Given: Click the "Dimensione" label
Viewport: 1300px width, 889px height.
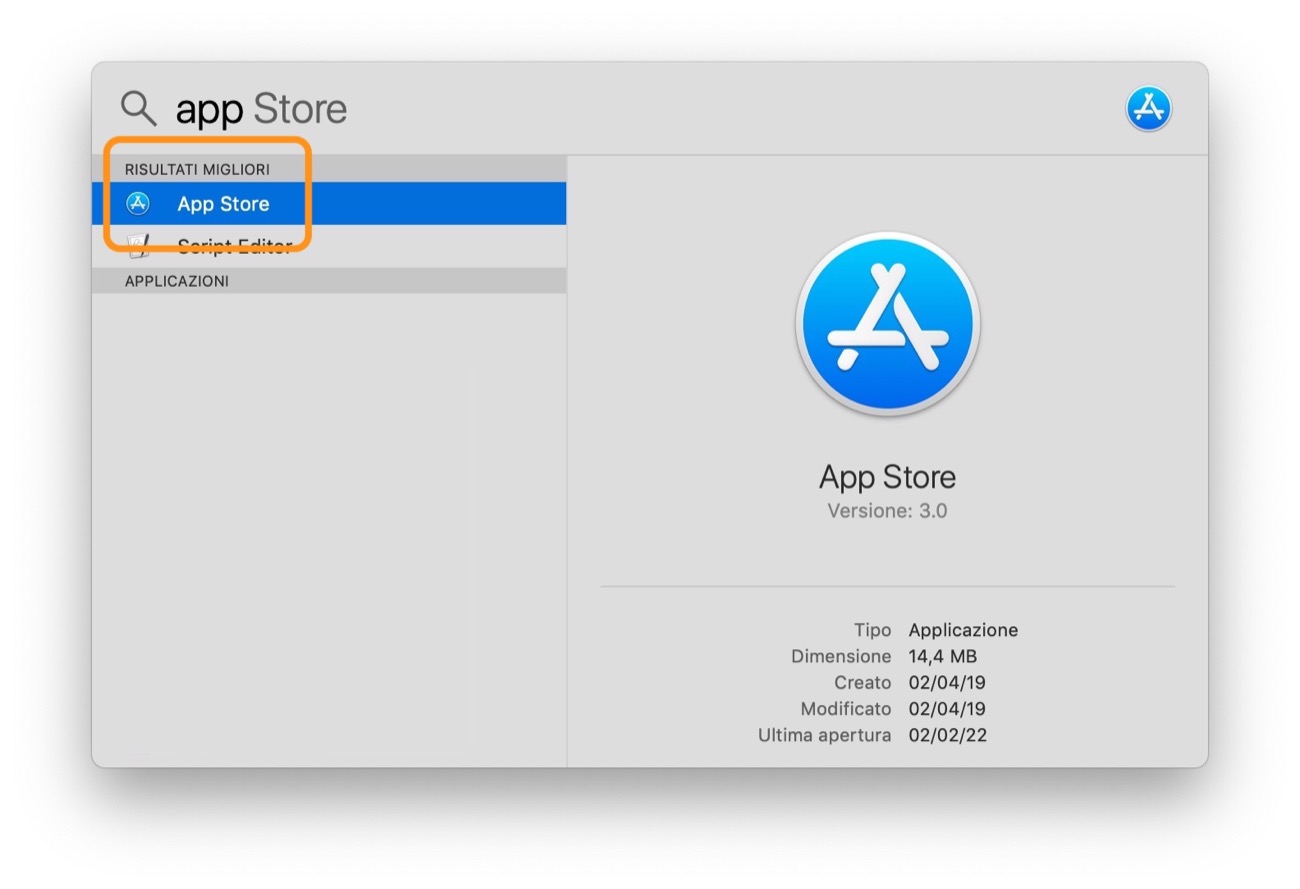Looking at the screenshot, I should coord(841,657).
